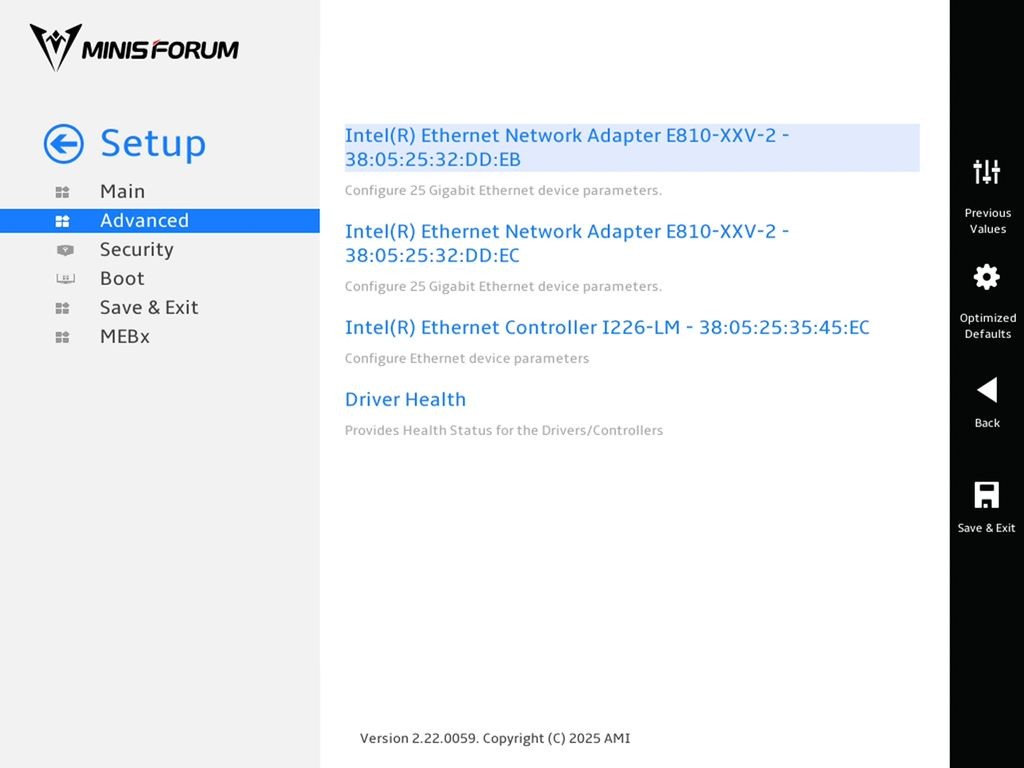Configure the Ethernet Controller I226-LM
The image size is (1024, 768).
607,327
